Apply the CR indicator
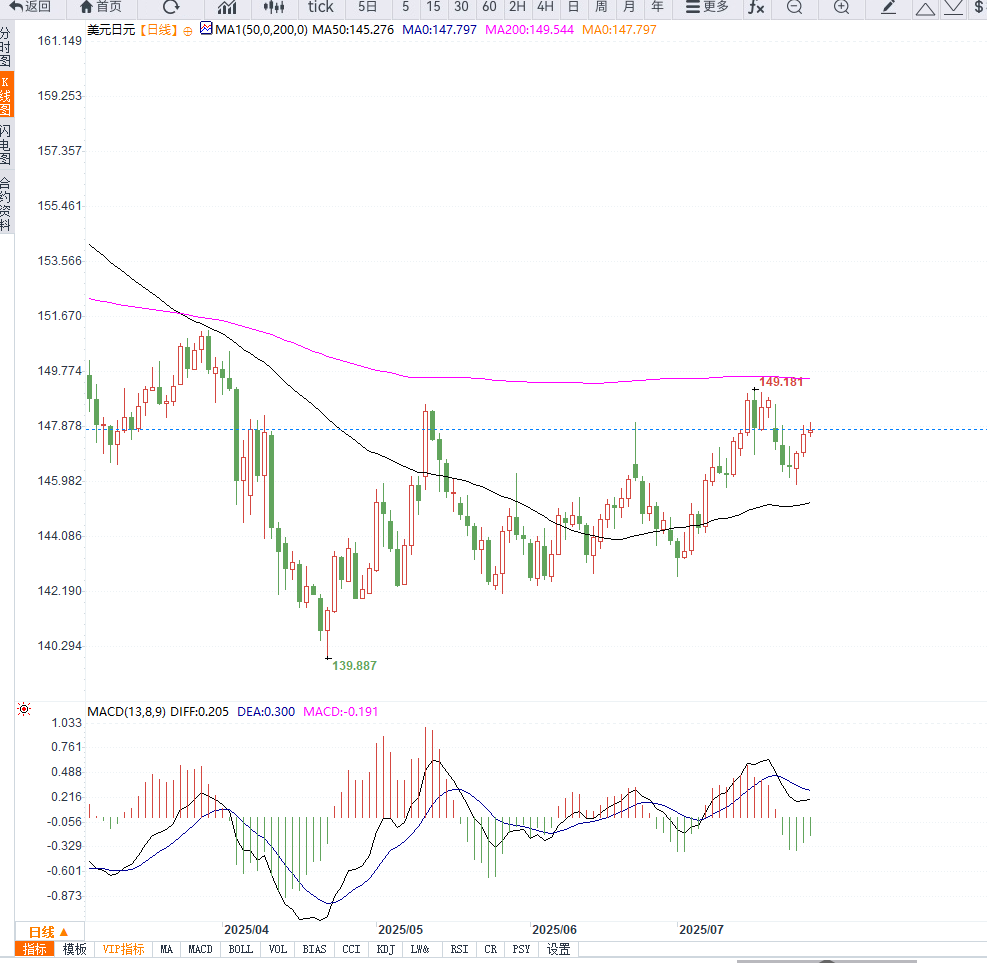This screenshot has width=987, height=963. [490, 949]
